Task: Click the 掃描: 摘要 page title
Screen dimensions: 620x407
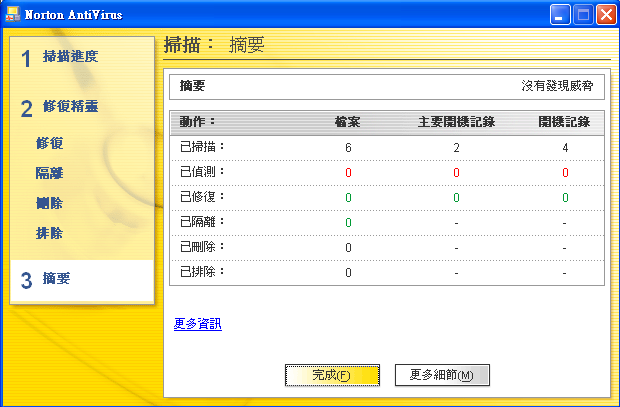Action: [x=214, y=45]
